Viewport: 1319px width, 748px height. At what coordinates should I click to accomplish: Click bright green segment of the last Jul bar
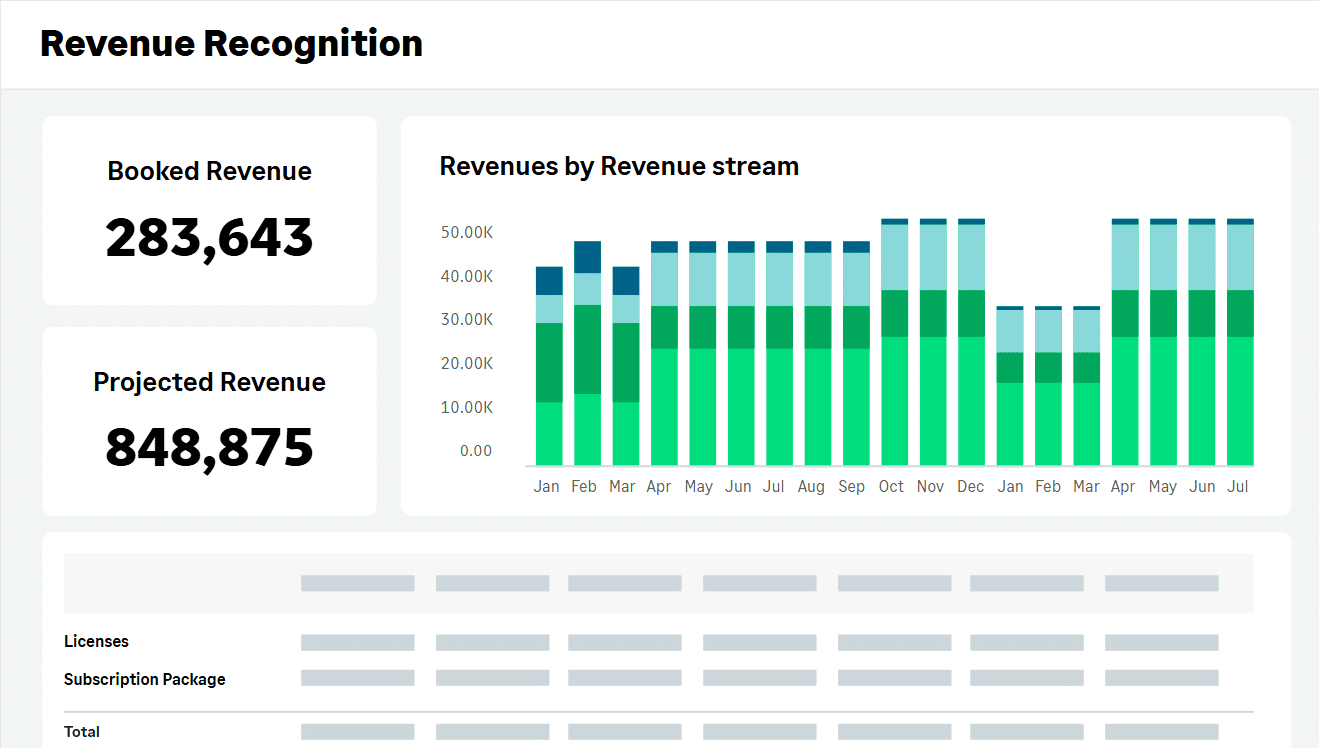[1240, 400]
